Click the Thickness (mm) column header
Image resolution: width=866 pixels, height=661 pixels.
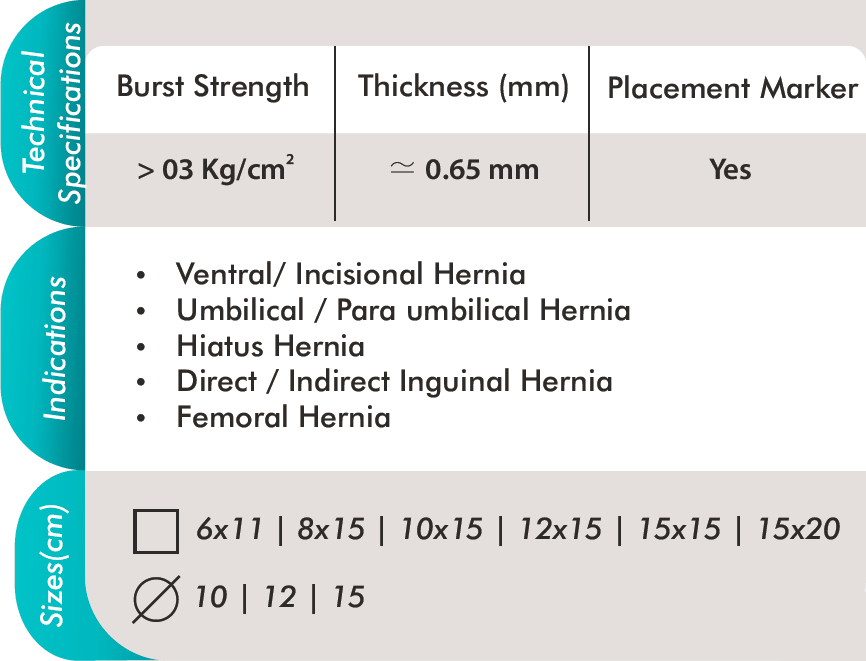click(463, 87)
